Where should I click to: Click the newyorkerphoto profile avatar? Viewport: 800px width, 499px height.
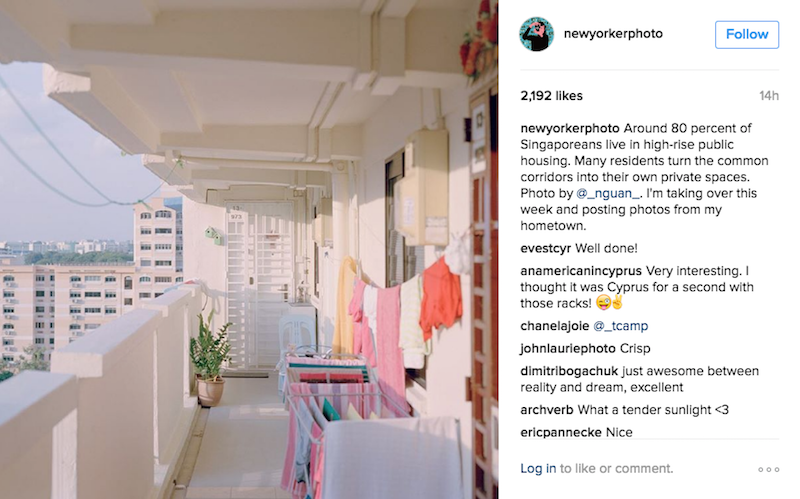[x=536, y=34]
